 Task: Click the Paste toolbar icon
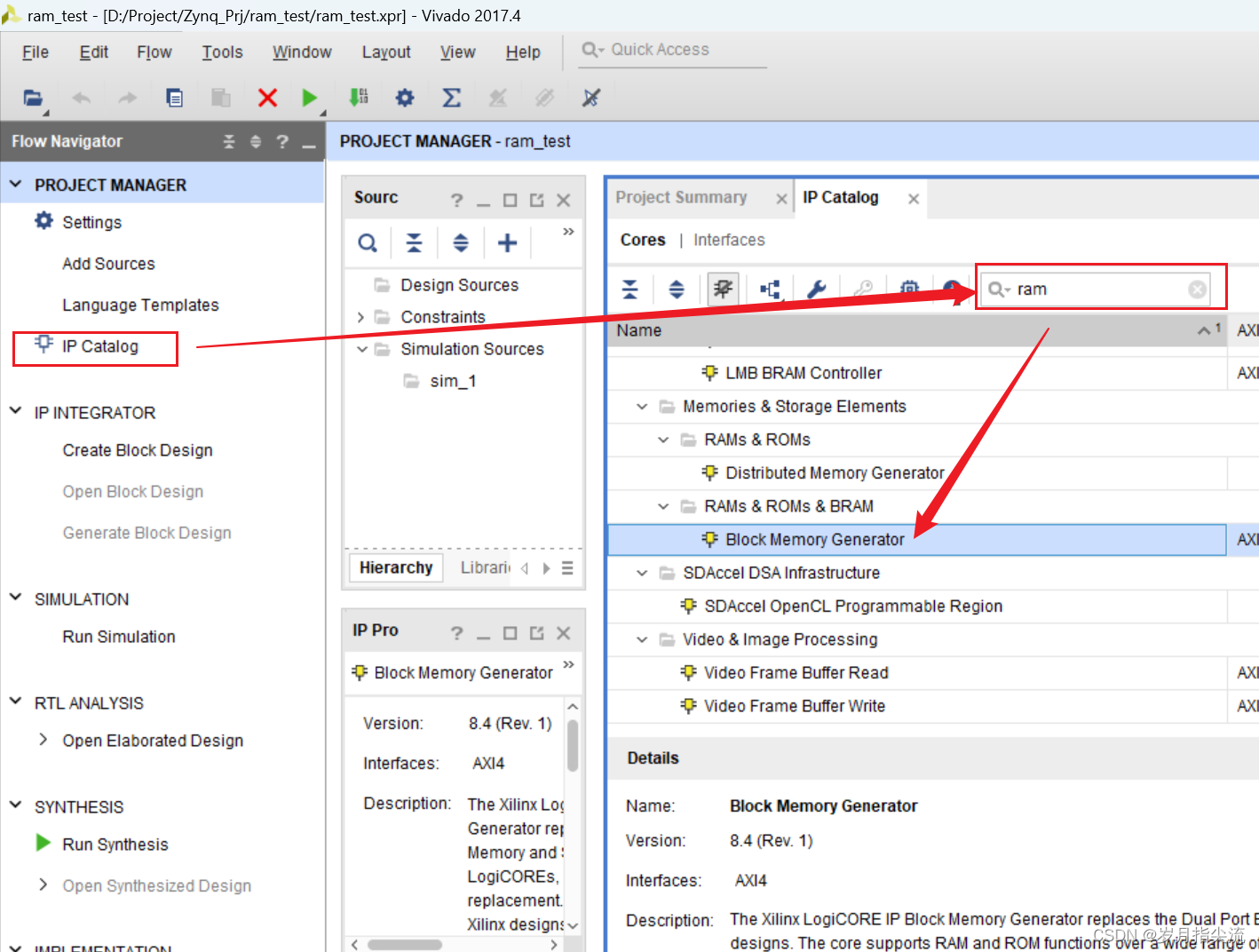[221, 98]
